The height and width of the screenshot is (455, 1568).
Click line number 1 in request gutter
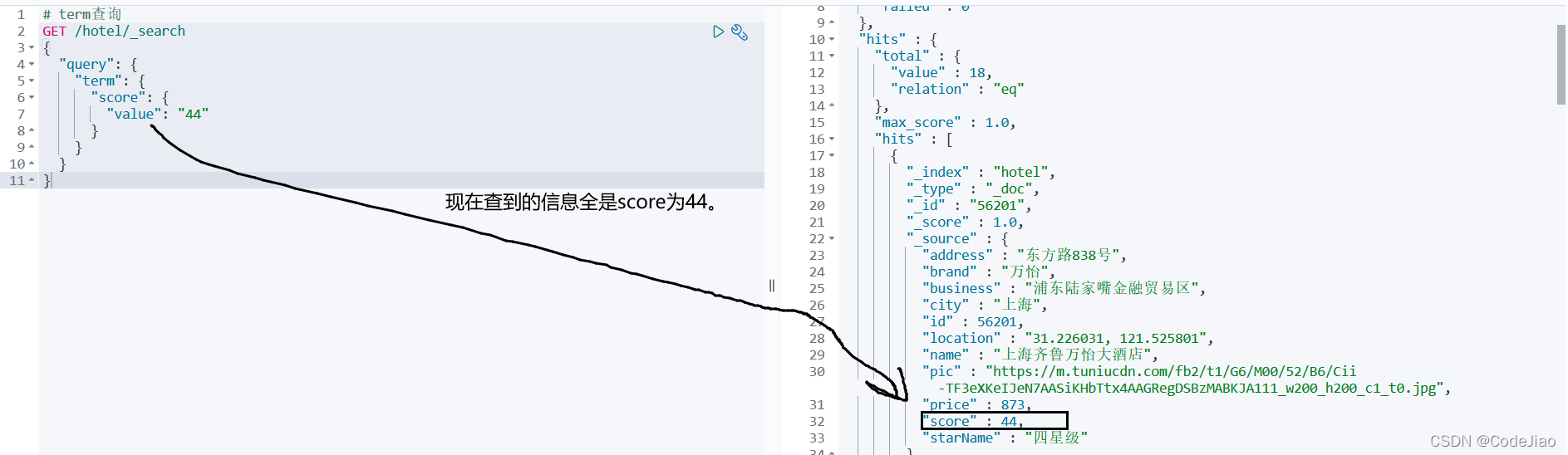click(x=21, y=14)
